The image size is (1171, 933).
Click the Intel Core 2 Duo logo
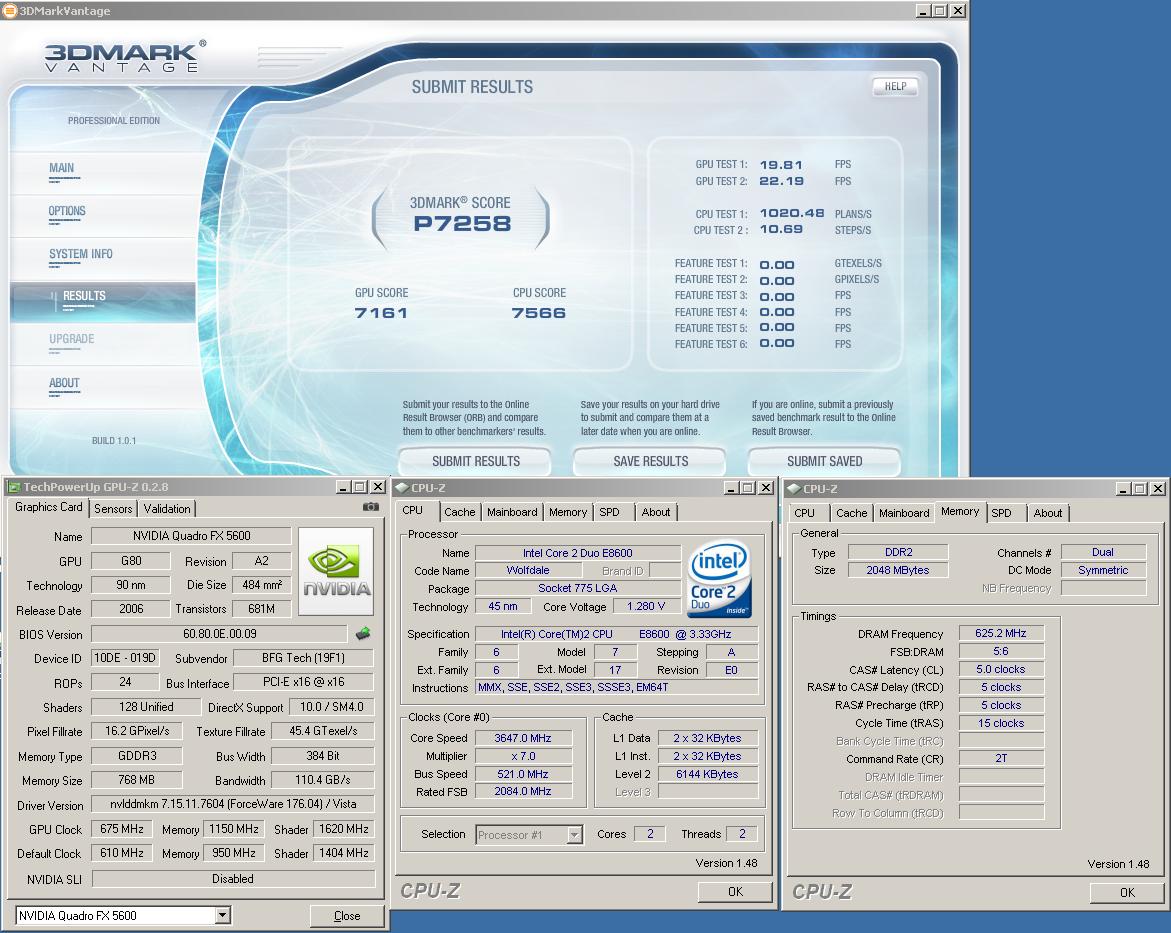(718, 579)
